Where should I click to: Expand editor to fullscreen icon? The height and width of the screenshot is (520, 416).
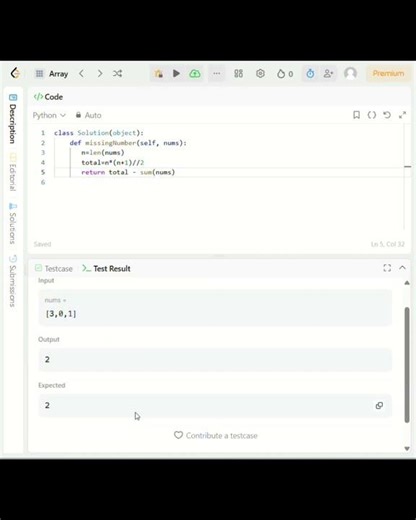pos(402,115)
